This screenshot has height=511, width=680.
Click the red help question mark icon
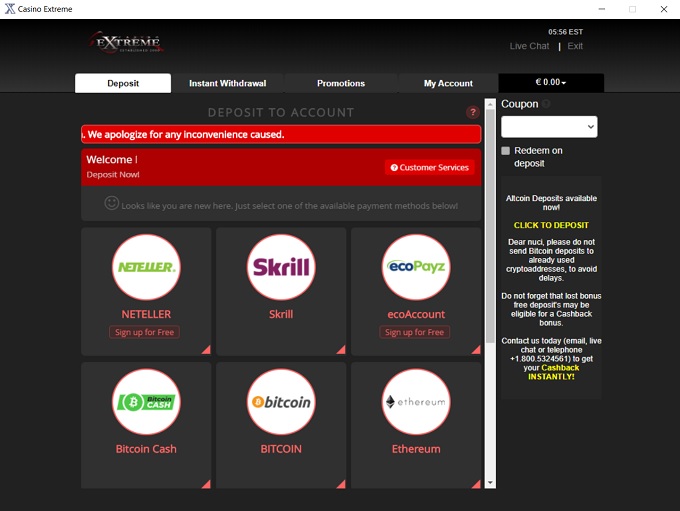tap(473, 113)
